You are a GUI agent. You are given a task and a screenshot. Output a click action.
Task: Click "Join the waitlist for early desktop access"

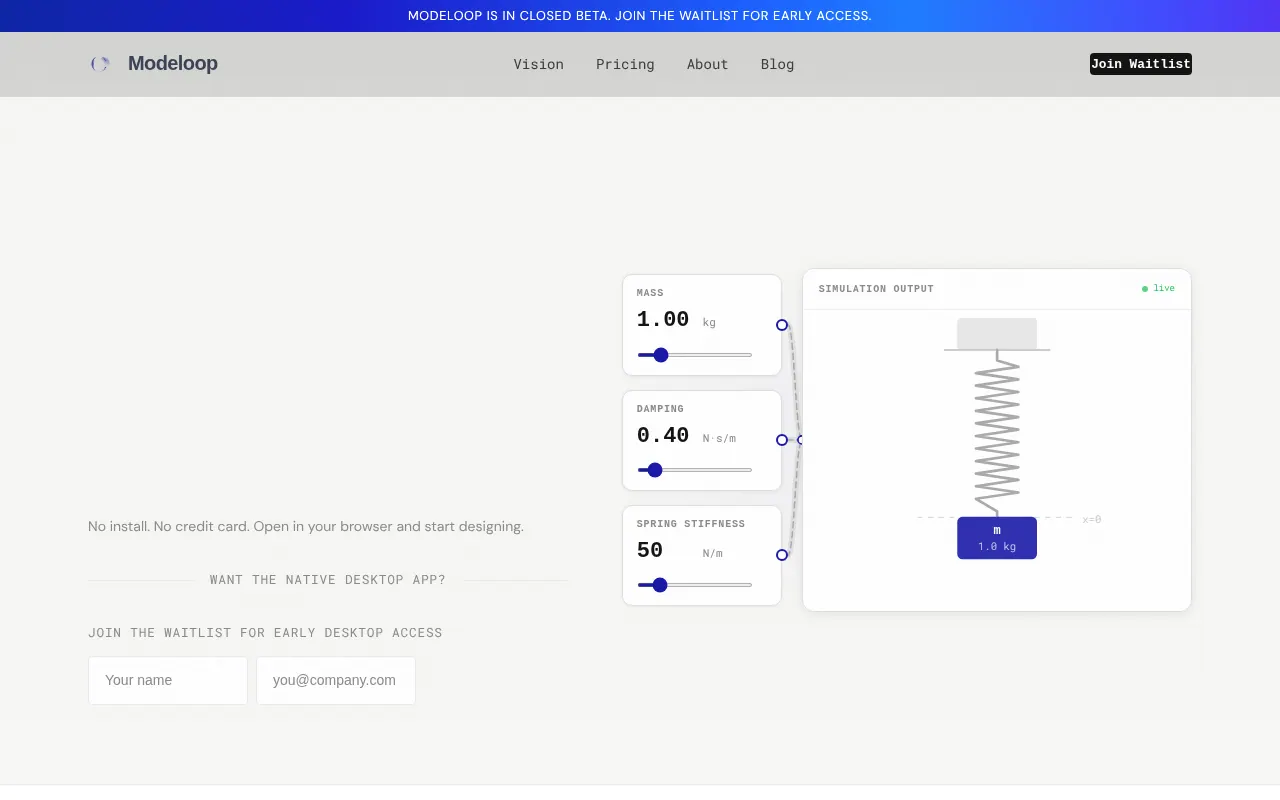click(265, 633)
